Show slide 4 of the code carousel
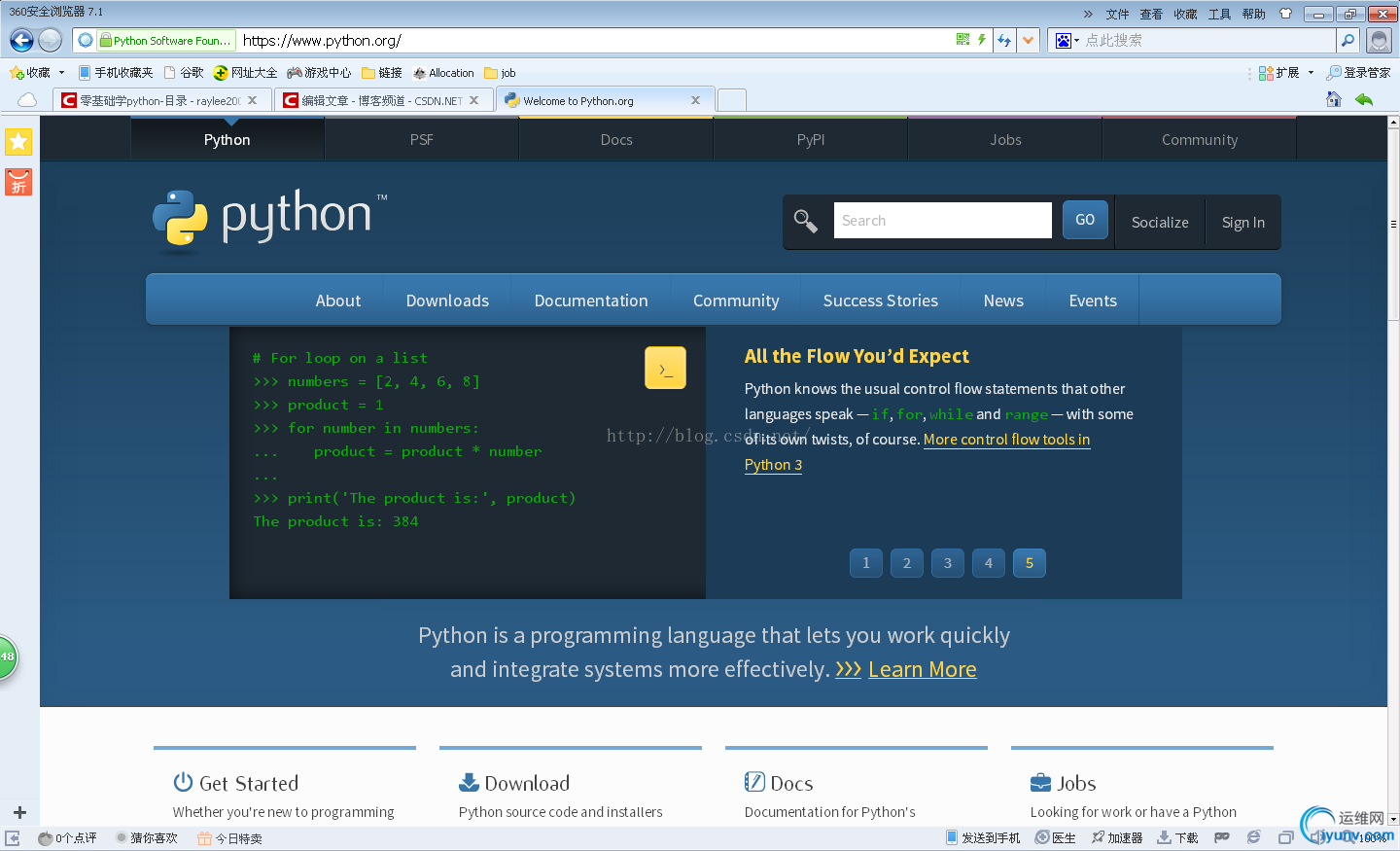The width and height of the screenshot is (1400, 851). 989,563
